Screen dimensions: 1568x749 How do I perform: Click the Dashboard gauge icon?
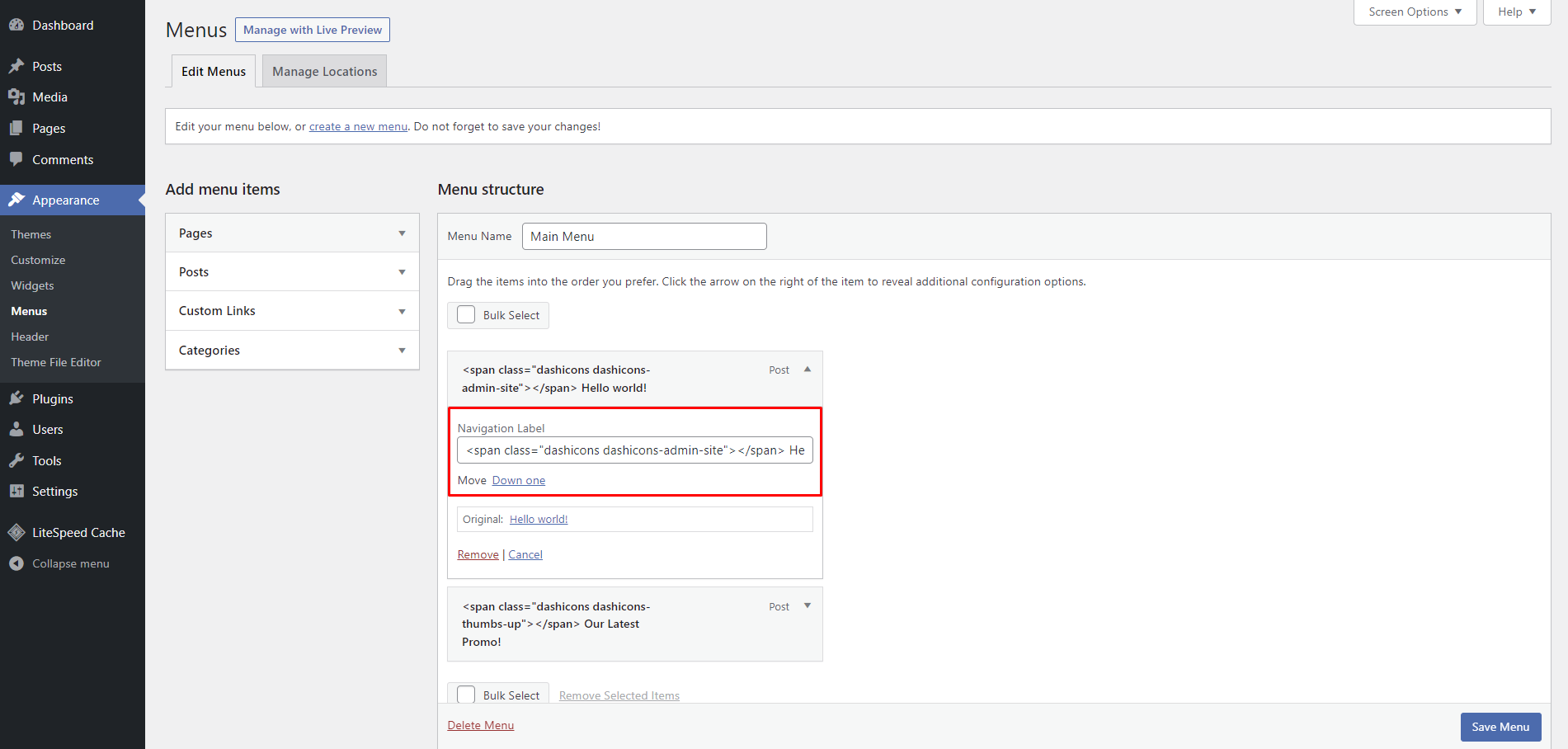[x=16, y=25]
